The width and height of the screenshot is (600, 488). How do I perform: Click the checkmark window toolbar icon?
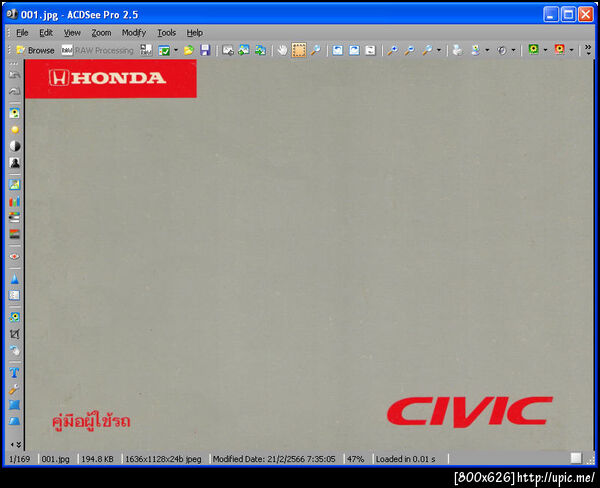[x=164, y=50]
